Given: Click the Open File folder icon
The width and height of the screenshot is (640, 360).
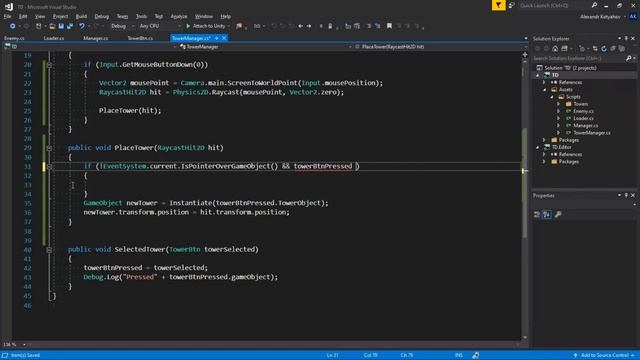Looking at the screenshot, I should coord(52,26).
